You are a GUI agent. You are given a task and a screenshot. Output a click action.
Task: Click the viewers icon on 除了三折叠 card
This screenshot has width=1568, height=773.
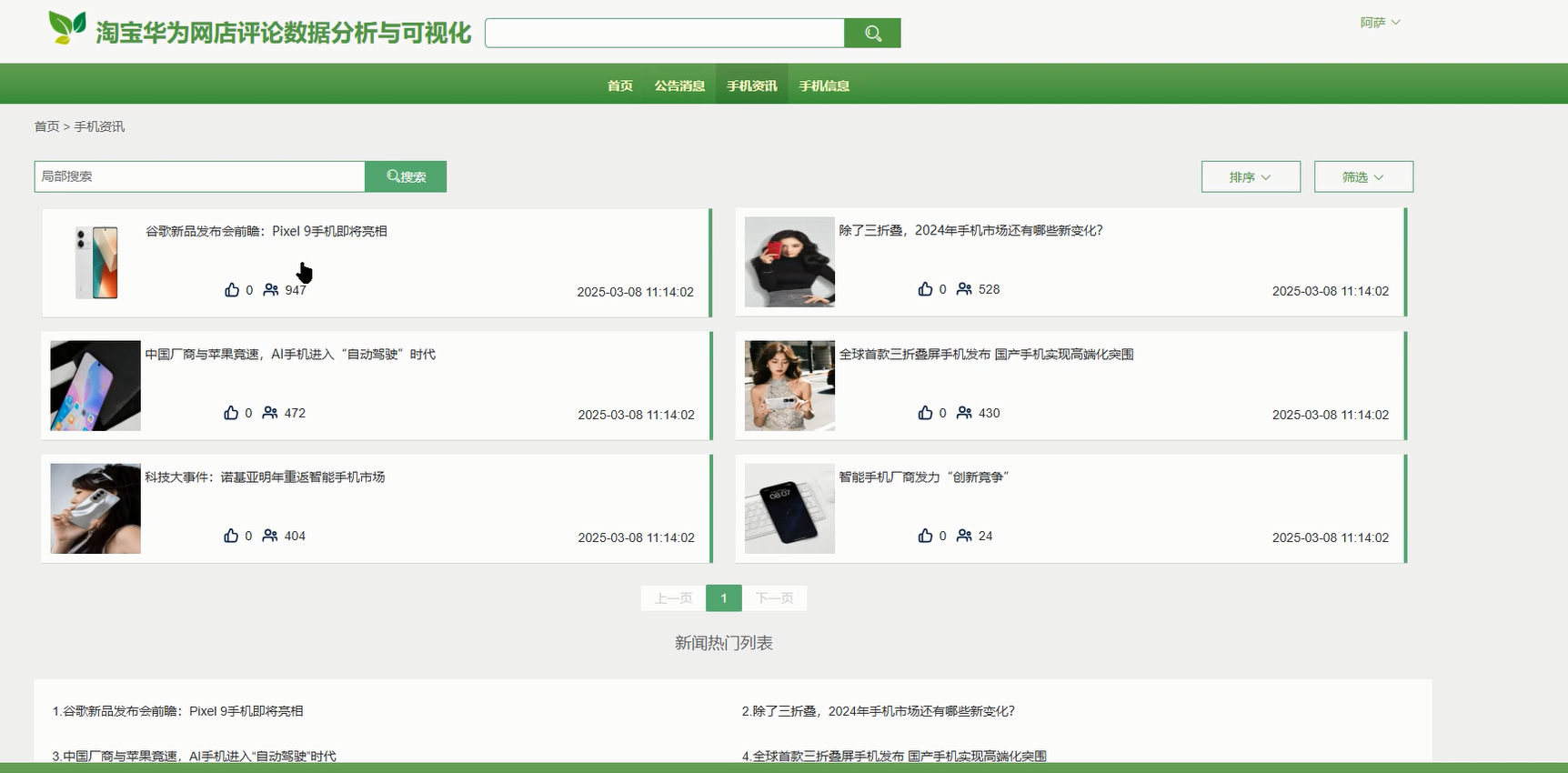(x=965, y=289)
